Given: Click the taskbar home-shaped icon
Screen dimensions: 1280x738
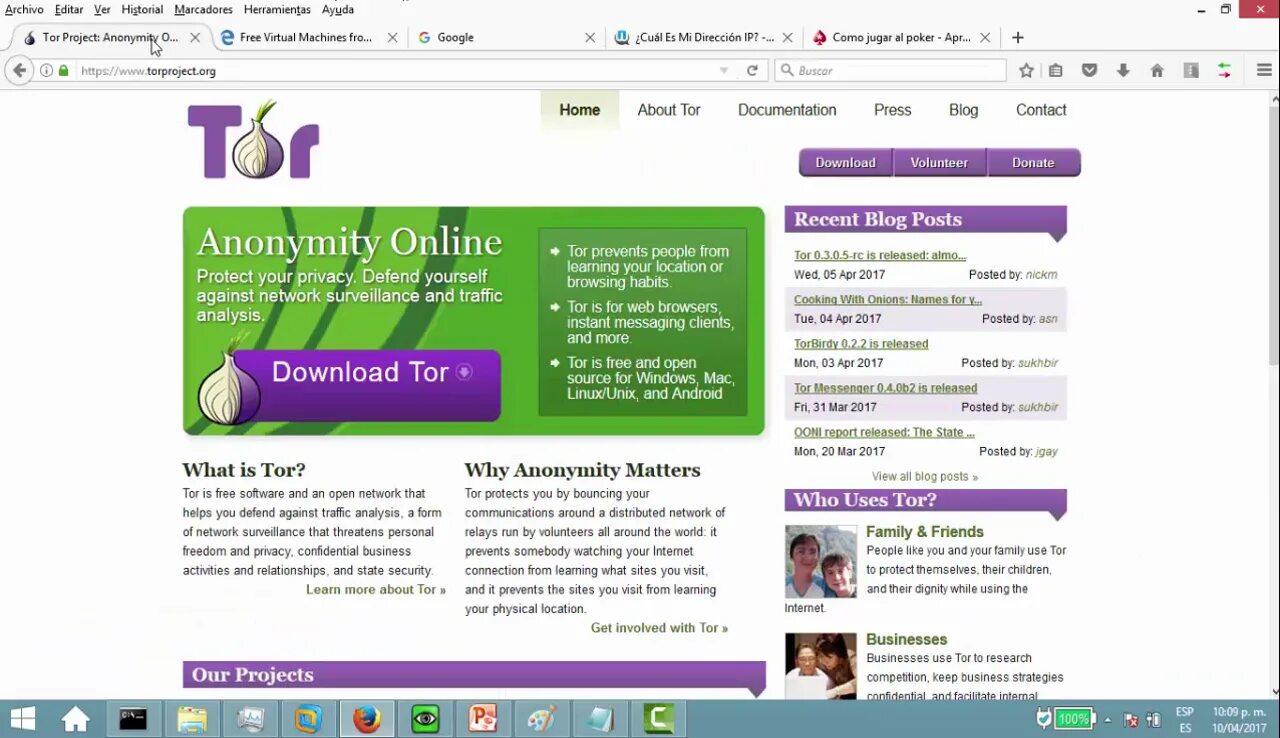Looking at the screenshot, I should (75, 719).
